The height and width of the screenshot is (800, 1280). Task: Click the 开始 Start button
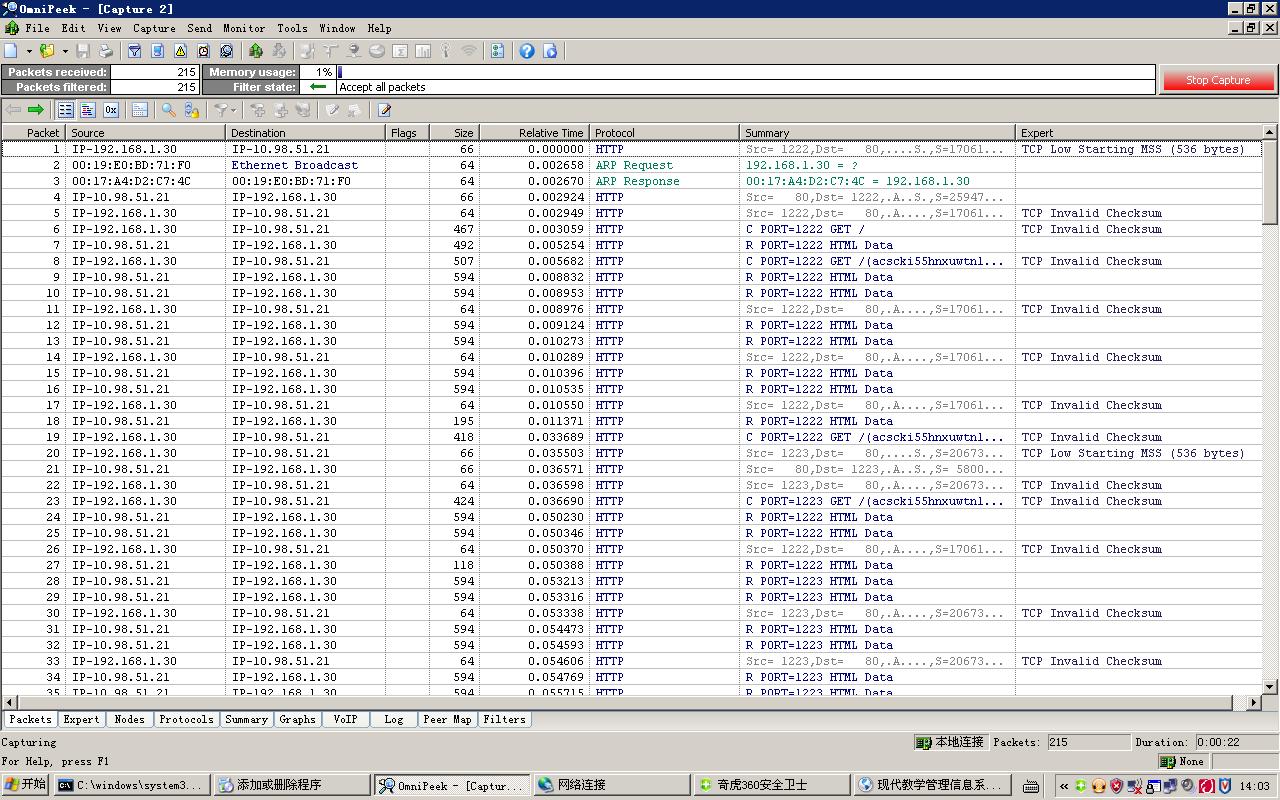[26, 785]
